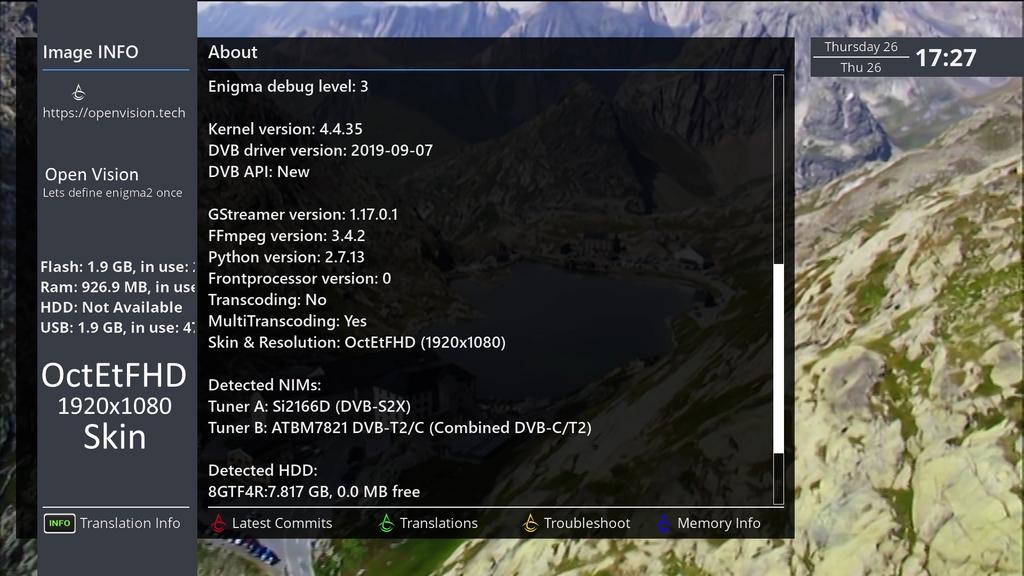
Task: Click the About panel scrollbar thumb
Action: coord(778,358)
